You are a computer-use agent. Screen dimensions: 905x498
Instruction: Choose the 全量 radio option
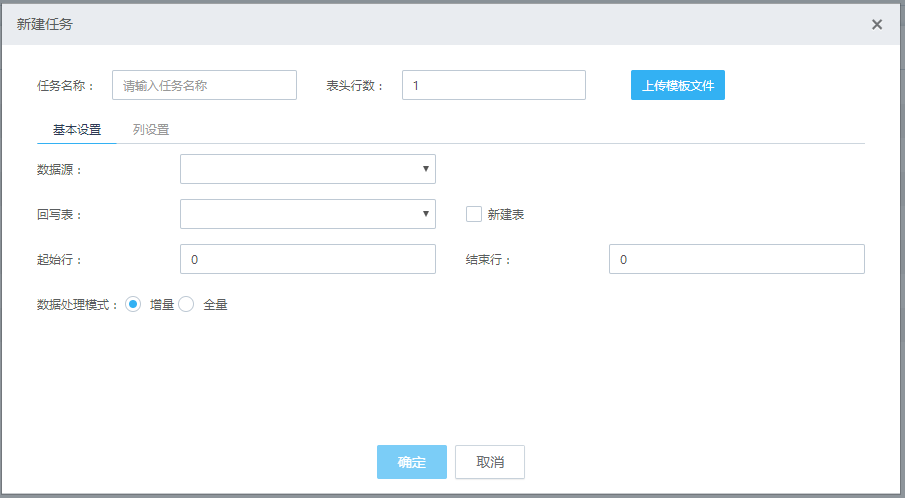(x=186, y=304)
